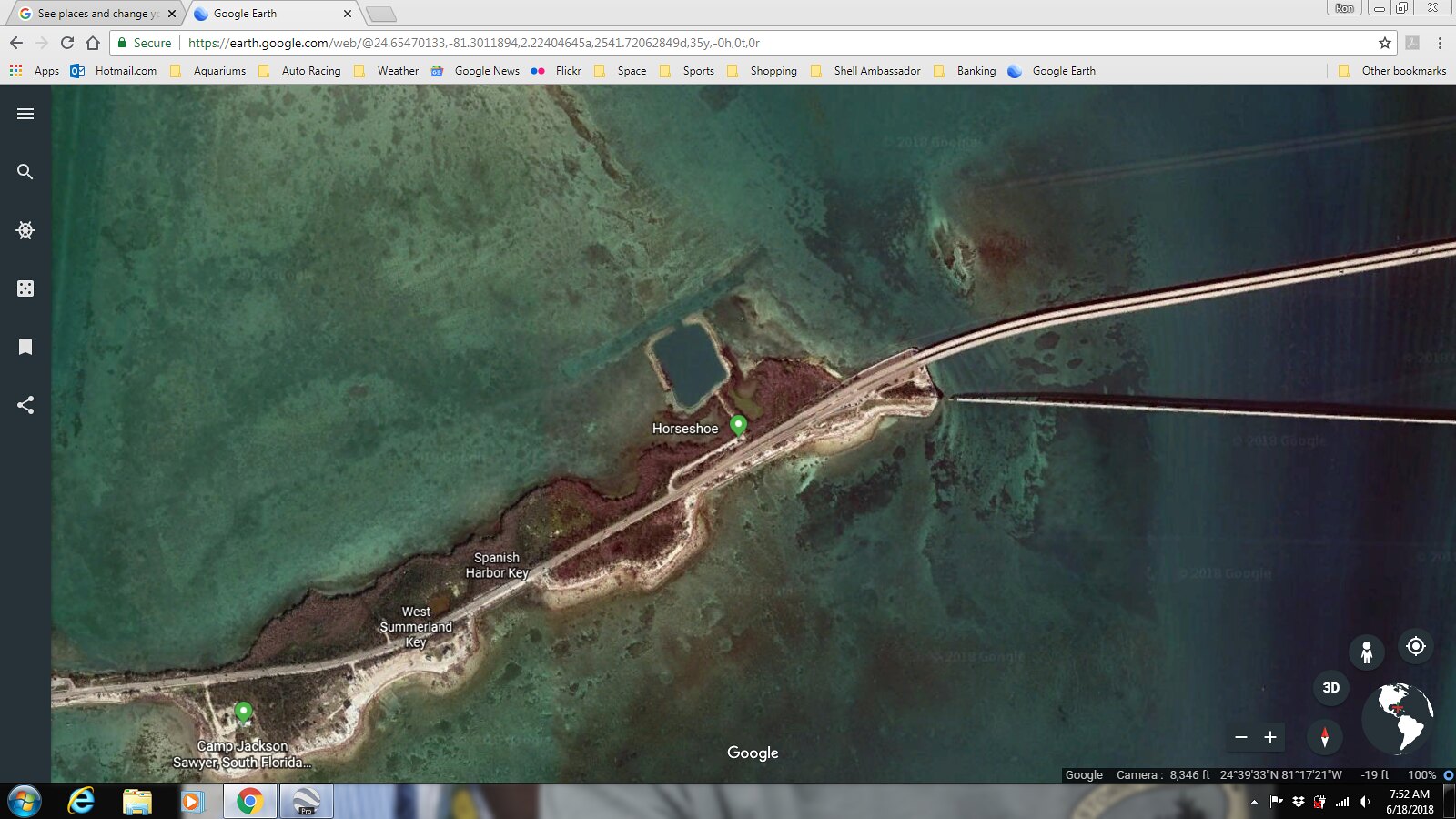Screen dimensions: 1456x819
Task: Open the Google Earth hamburger menu
Action: pos(25,114)
